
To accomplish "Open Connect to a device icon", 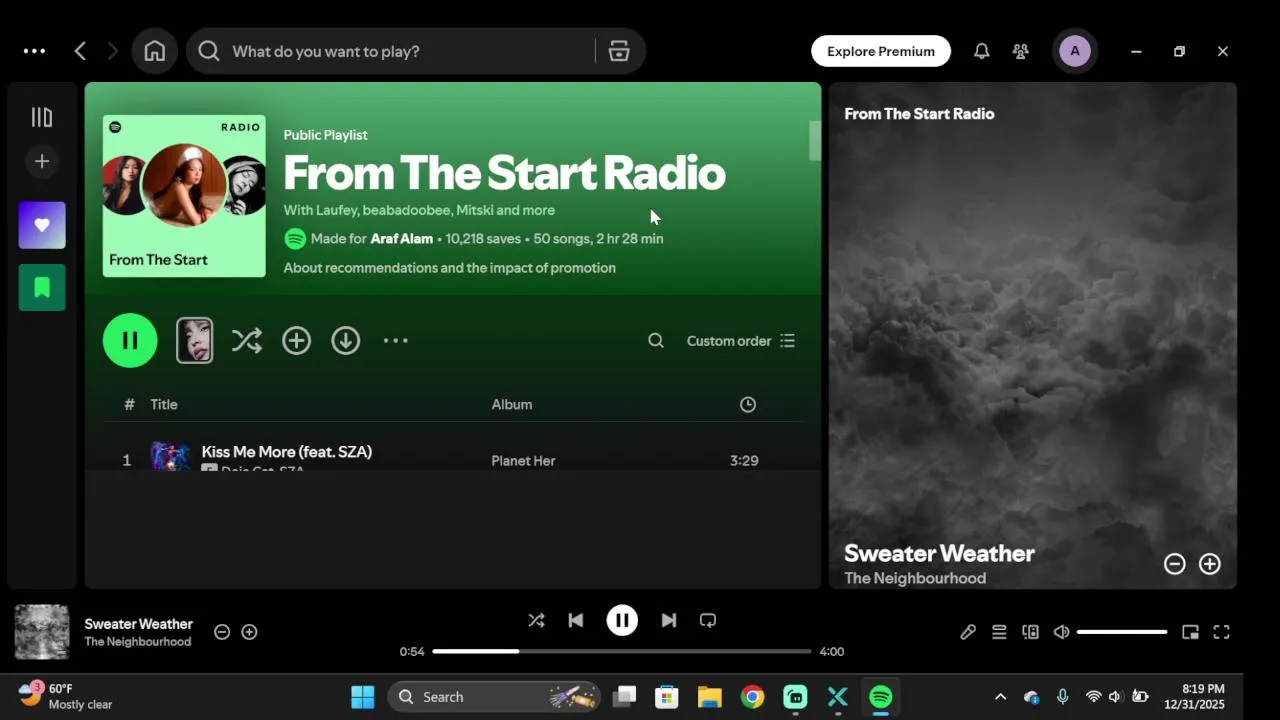I will (x=1030, y=632).
